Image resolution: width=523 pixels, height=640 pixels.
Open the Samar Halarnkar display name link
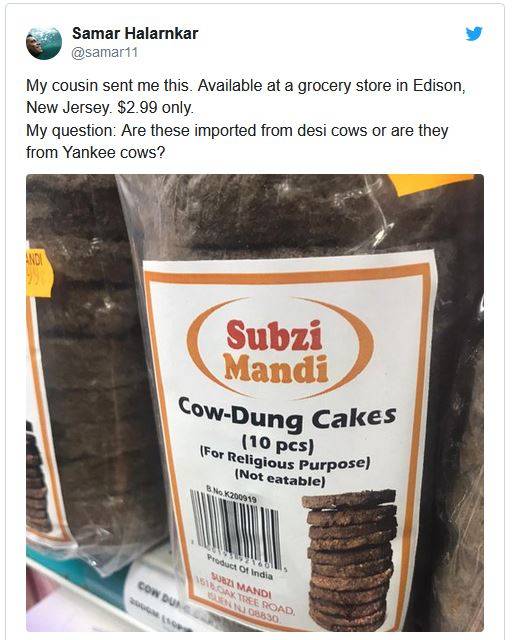coord(135,33)
